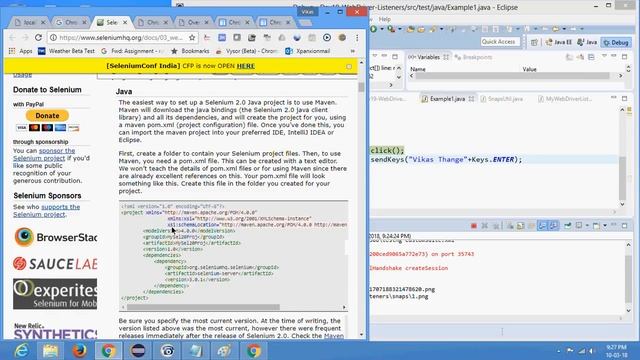
Task: Show the hidden bookmarks overflow chevron
Action: coord(352,51)
